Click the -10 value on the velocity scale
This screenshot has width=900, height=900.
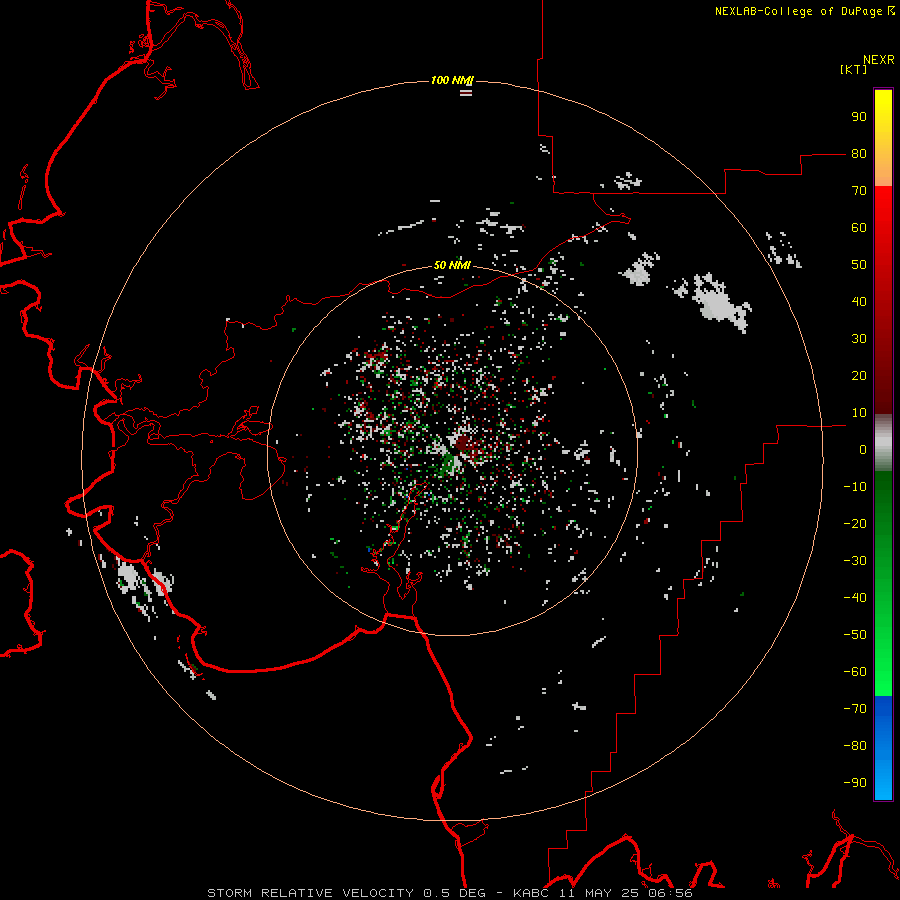(855, 487)
